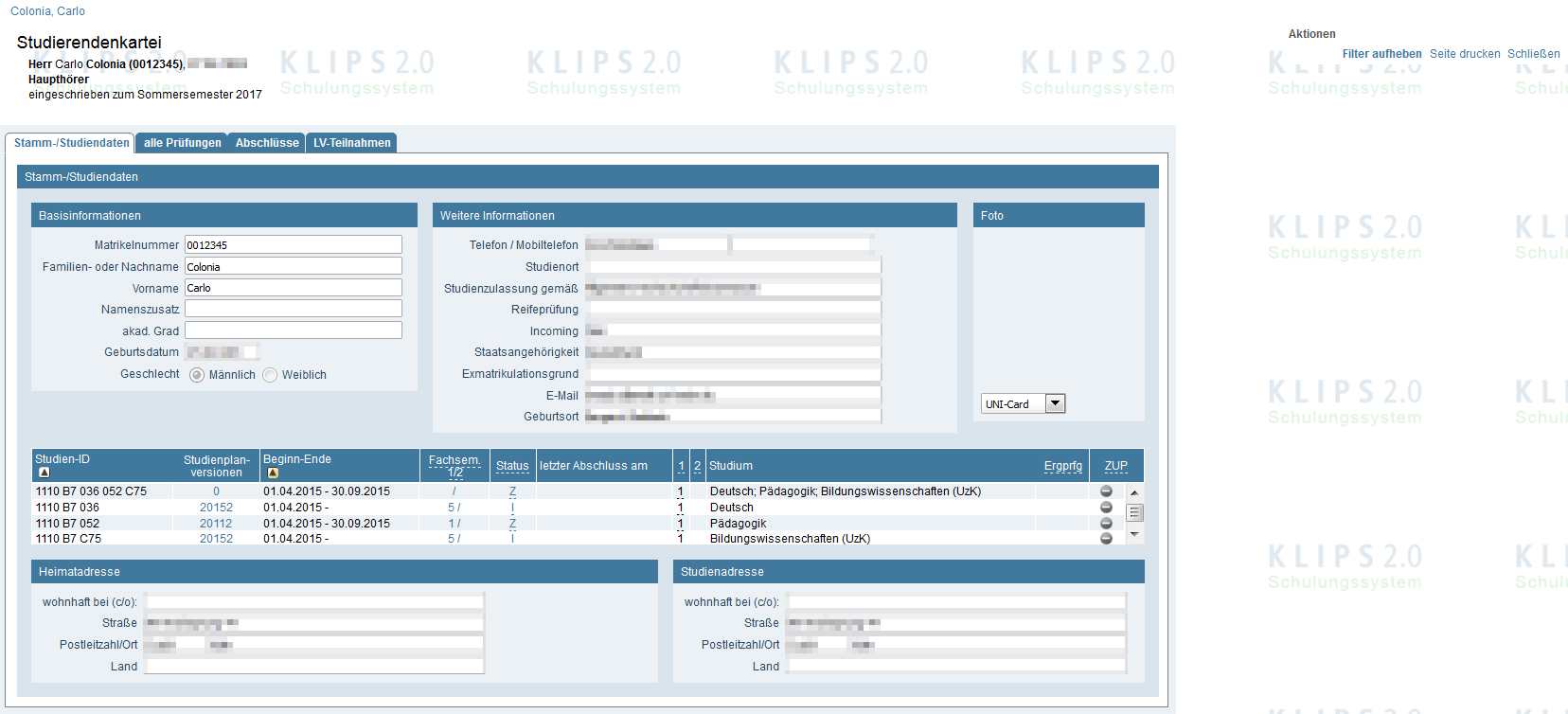Click Schließen action link
This screenshot has width=1568, height=714.
1534,54
